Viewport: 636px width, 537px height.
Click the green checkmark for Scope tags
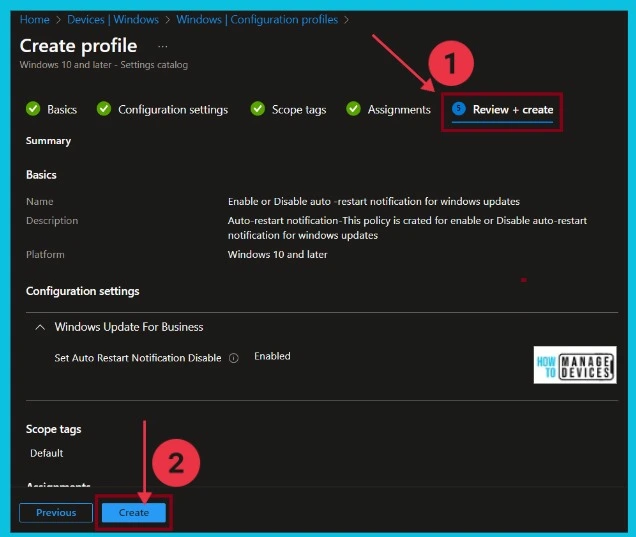click(258, 109)
